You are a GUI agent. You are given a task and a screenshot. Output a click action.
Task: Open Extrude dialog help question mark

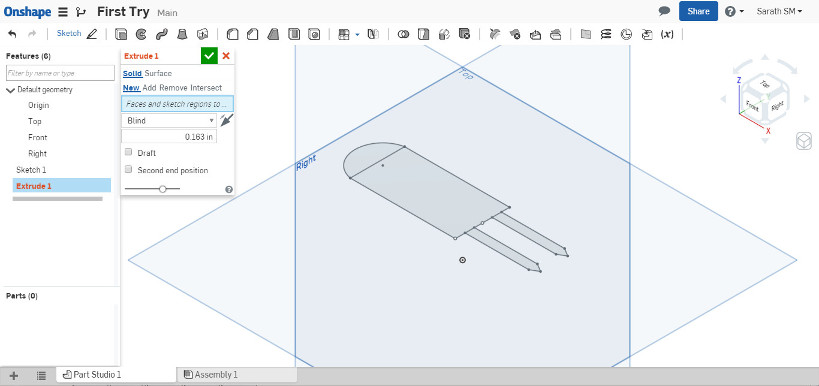coord(229,190)
